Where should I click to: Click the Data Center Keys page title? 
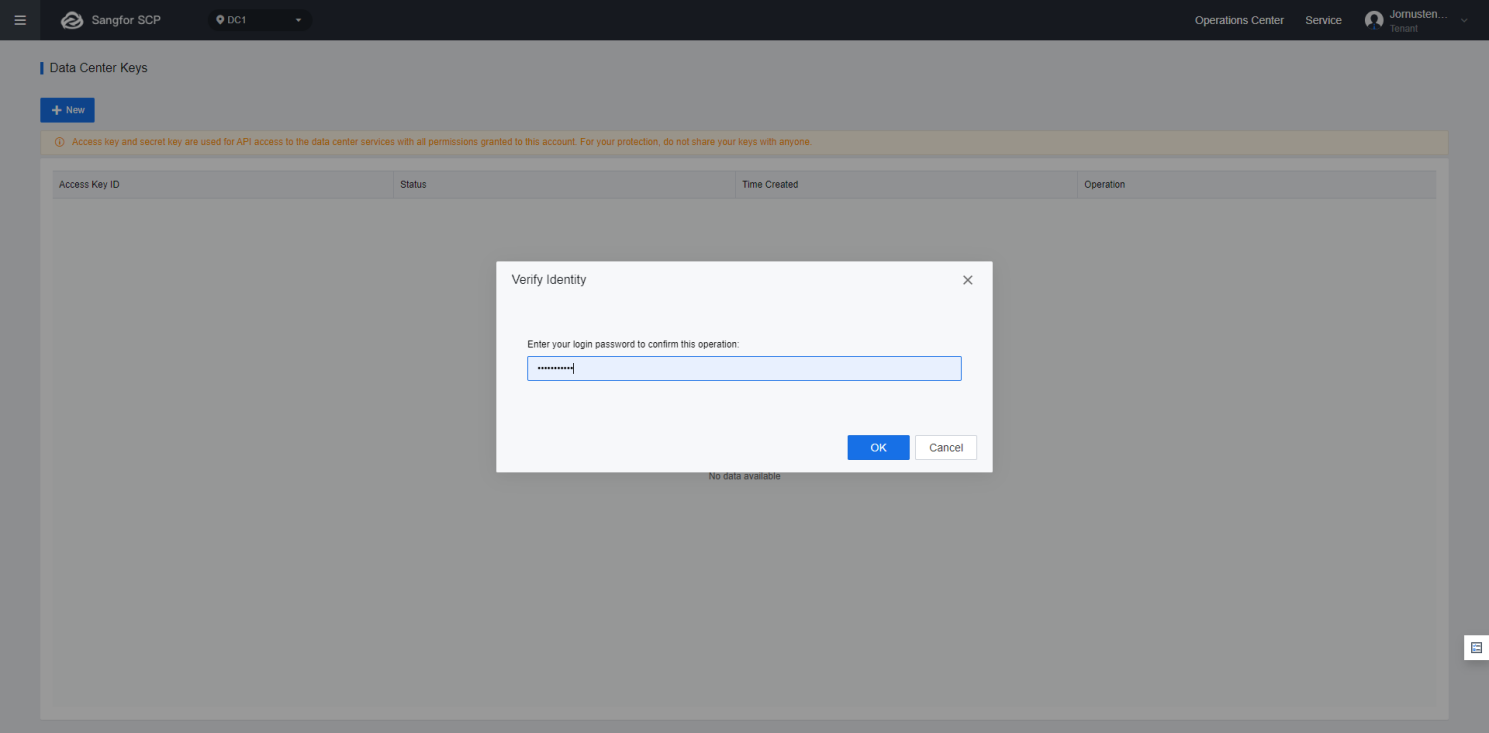point(98,68)
